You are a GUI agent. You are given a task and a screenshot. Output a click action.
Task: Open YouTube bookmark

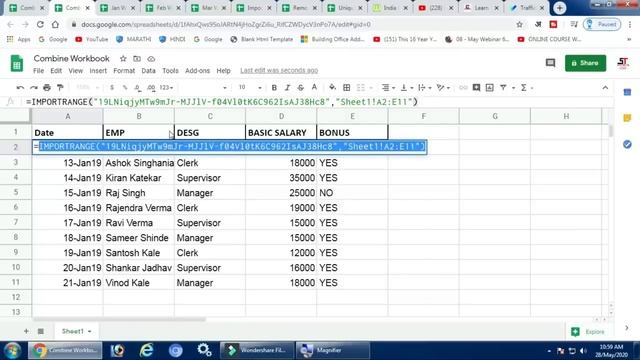92,39
